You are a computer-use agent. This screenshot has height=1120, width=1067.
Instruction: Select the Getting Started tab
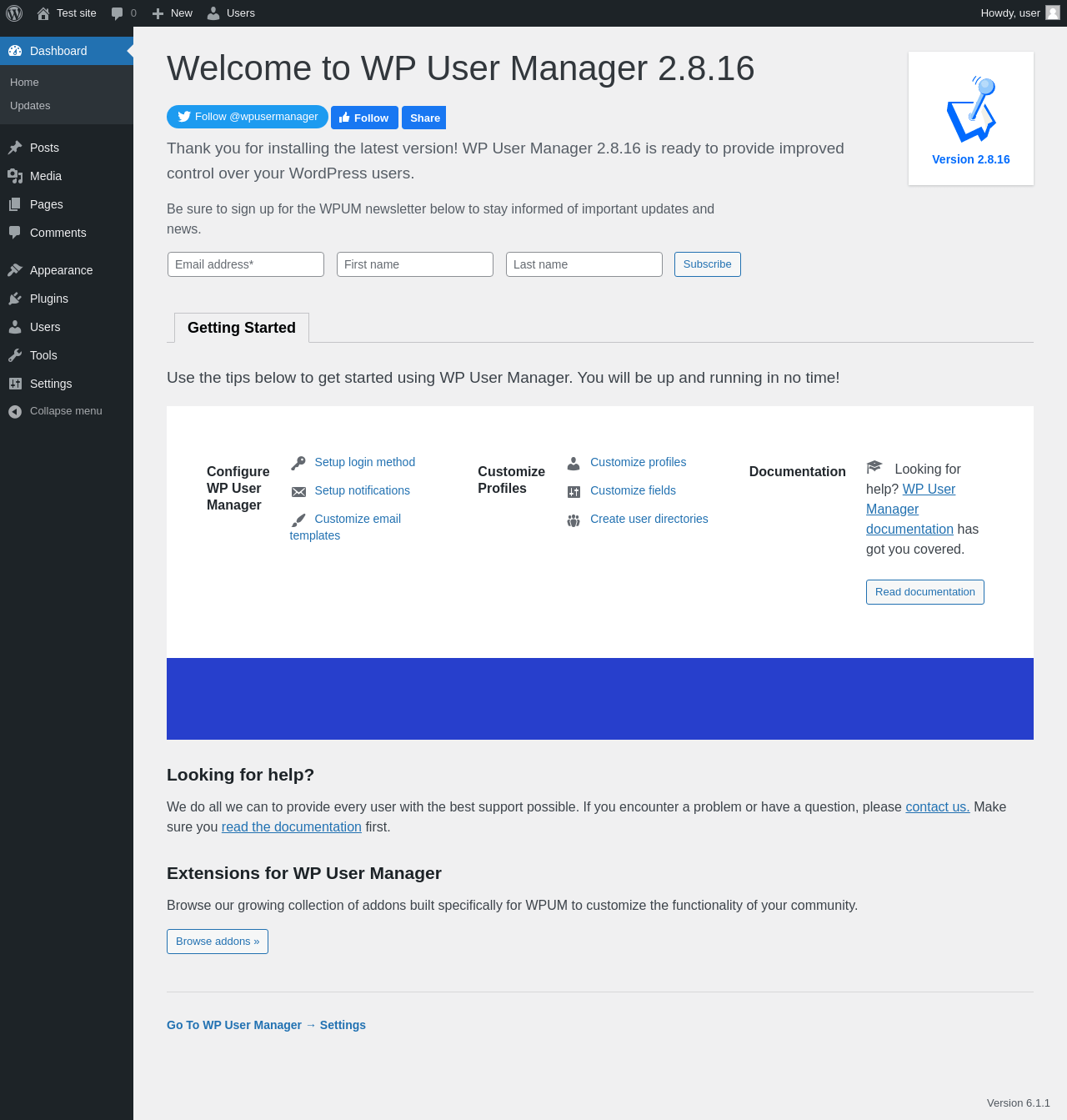[242, 328]
